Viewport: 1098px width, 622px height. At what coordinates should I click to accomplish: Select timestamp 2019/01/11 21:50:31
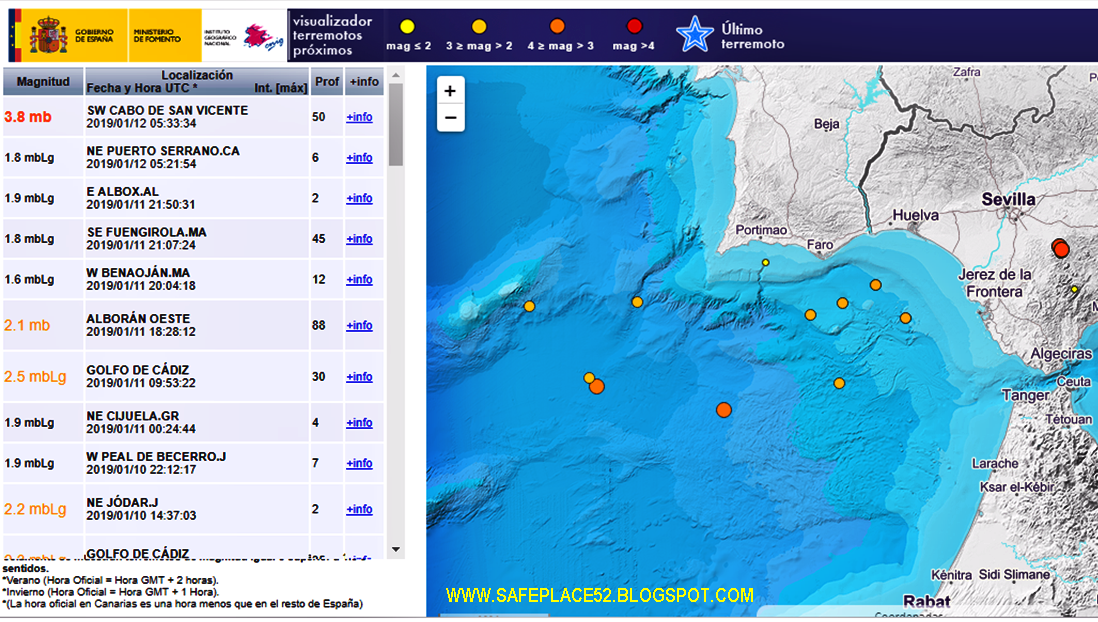(141, 205)
